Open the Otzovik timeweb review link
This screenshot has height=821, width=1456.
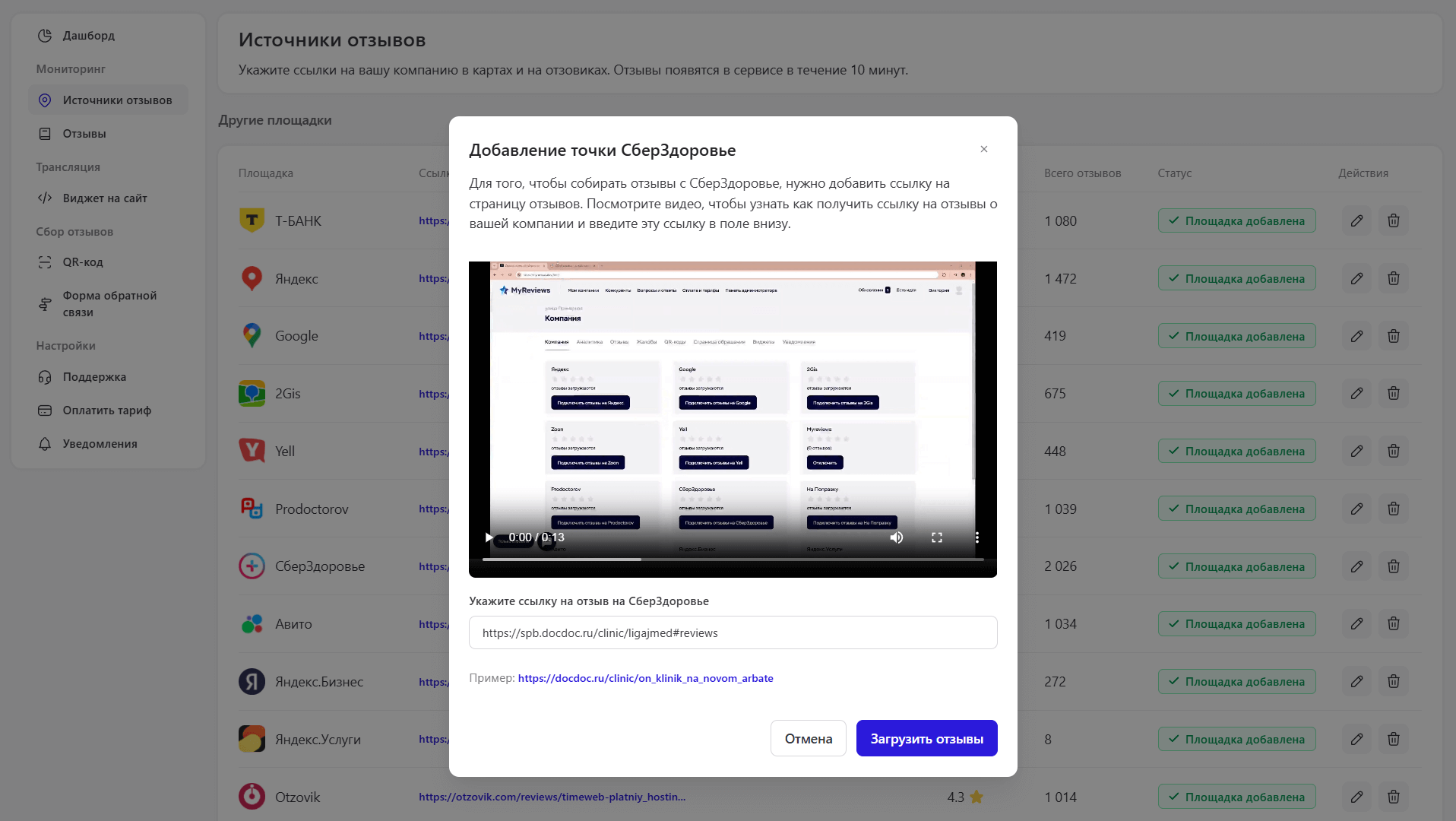552,797
